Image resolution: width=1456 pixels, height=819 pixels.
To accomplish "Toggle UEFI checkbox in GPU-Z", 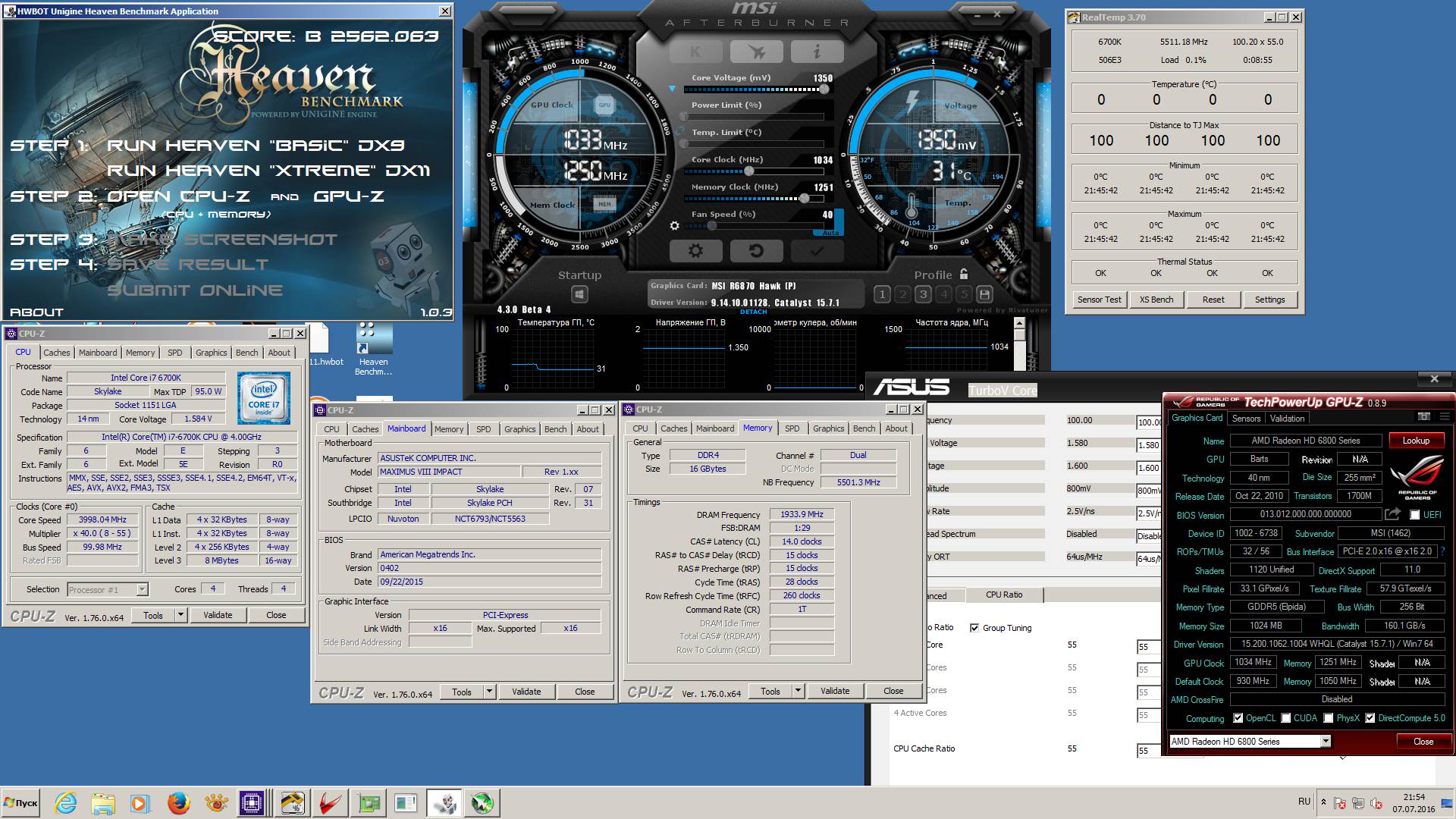I will click(1414, 515).
